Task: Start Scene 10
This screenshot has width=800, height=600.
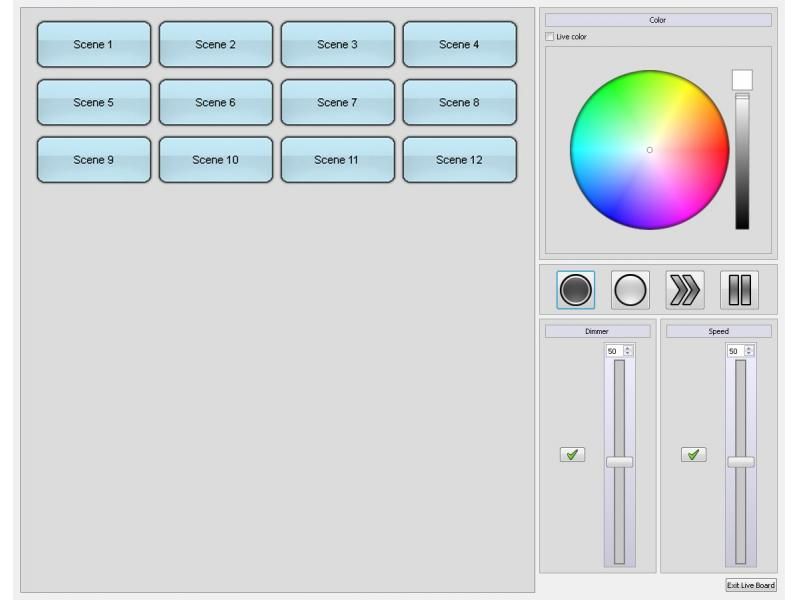Action: tap(216, 160)
